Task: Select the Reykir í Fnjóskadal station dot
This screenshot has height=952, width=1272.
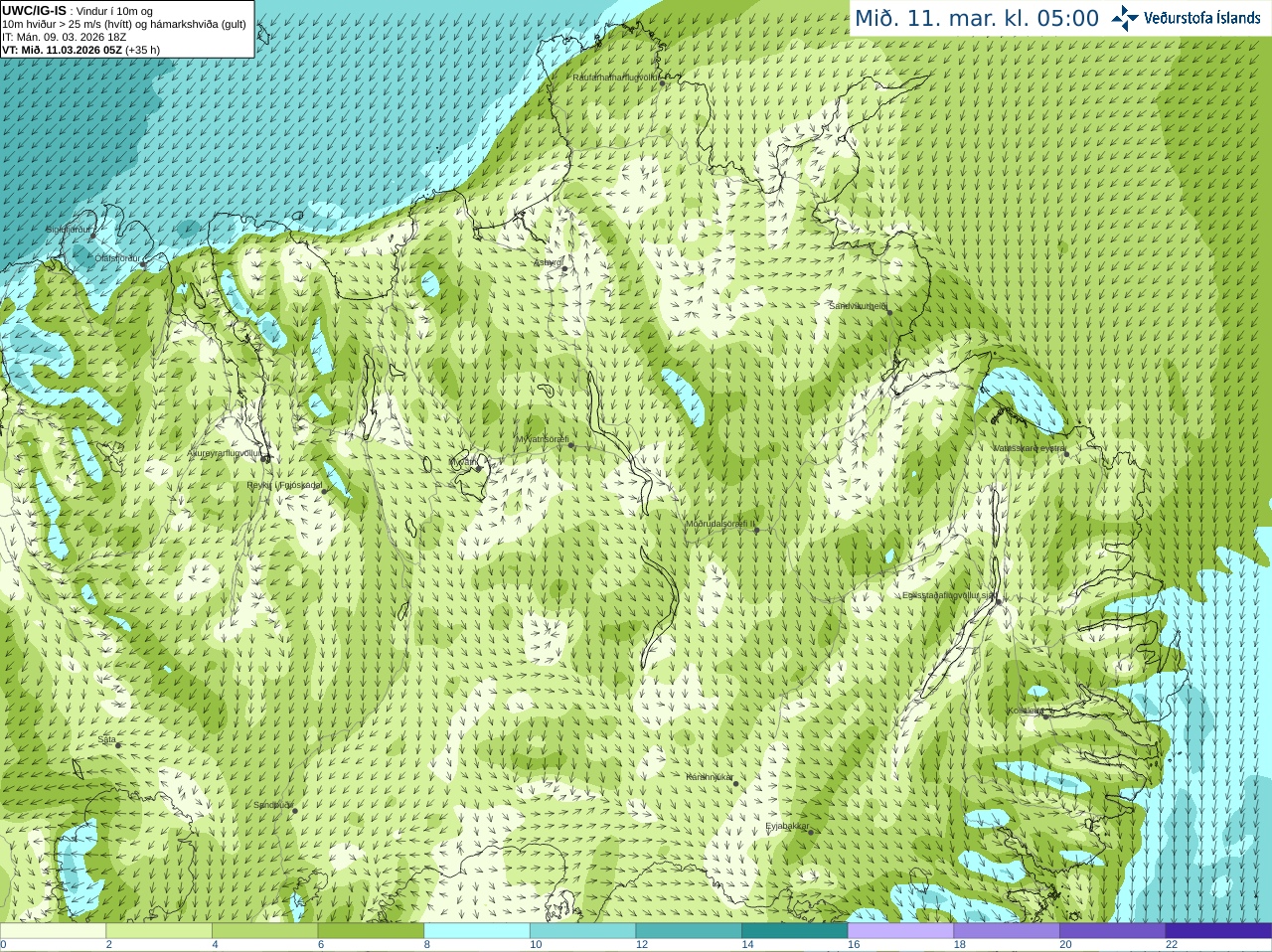Action: pyautogui.click(x=324, y=491)
